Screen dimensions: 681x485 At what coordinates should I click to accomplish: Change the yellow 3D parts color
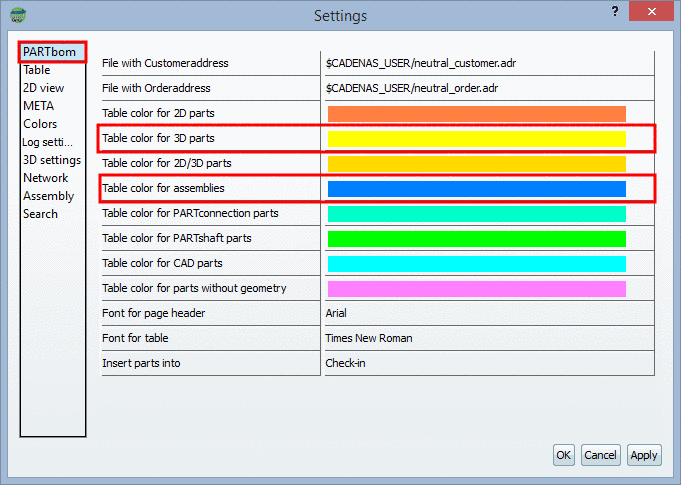pyautogui.click(x=476, y=138)
